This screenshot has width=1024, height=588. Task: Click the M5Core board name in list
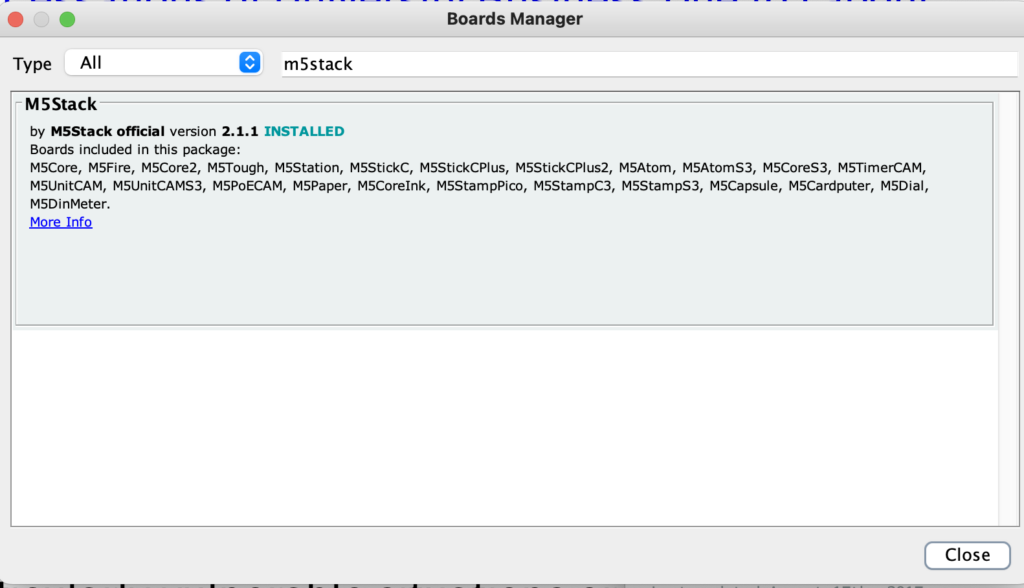click(54, 168)
